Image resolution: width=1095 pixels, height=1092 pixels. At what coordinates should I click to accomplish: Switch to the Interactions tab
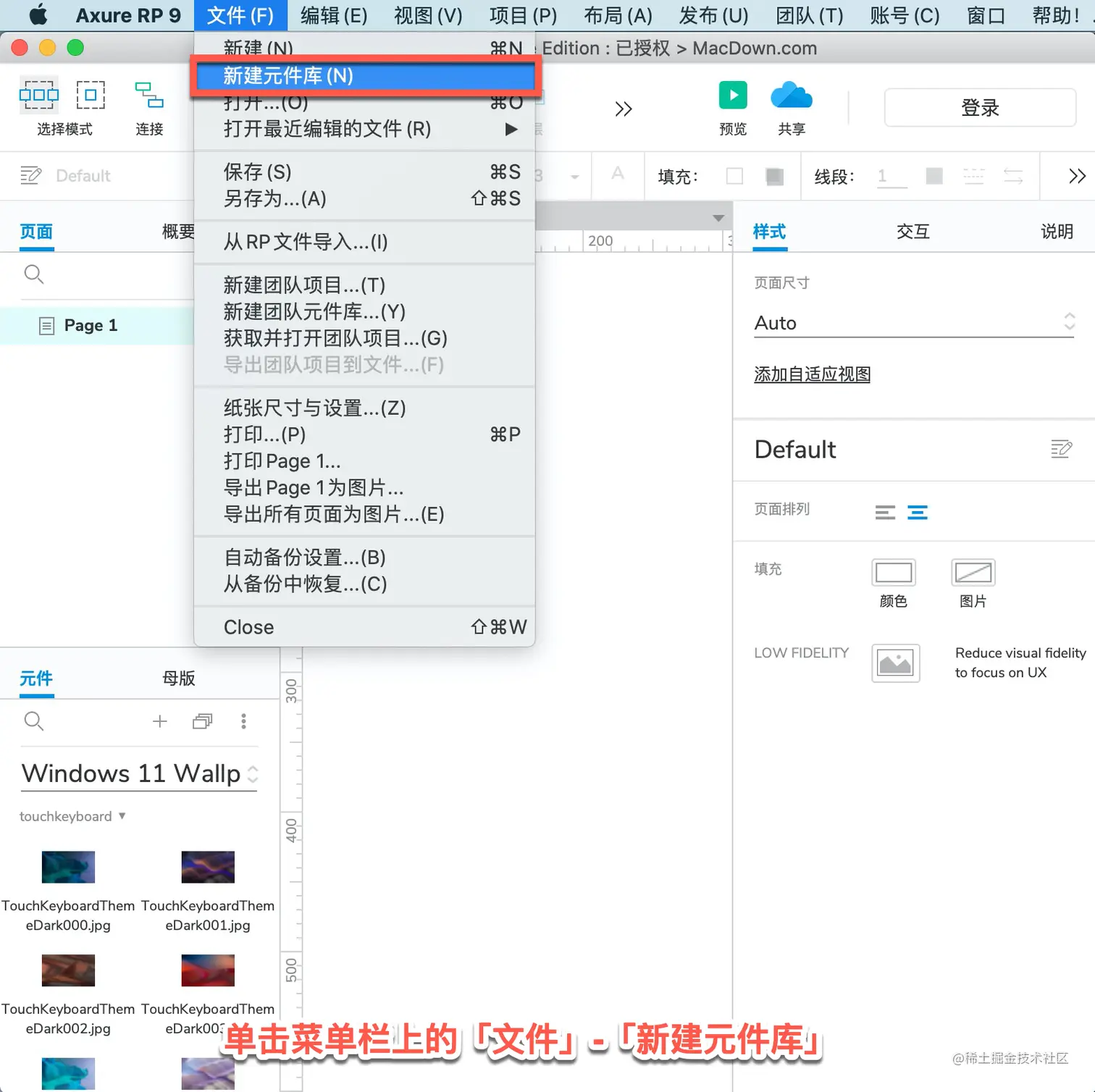click(x=912, y=232)
